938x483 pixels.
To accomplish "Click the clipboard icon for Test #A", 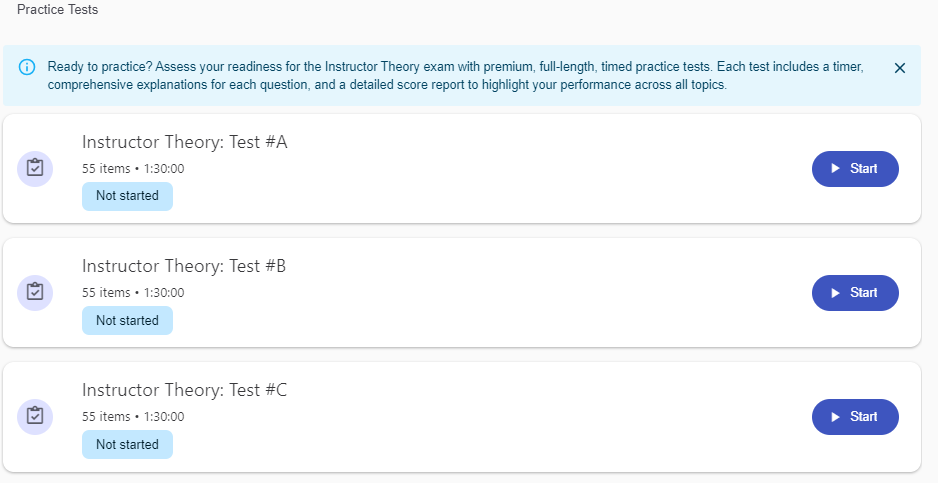I will [x=35, y=168].
